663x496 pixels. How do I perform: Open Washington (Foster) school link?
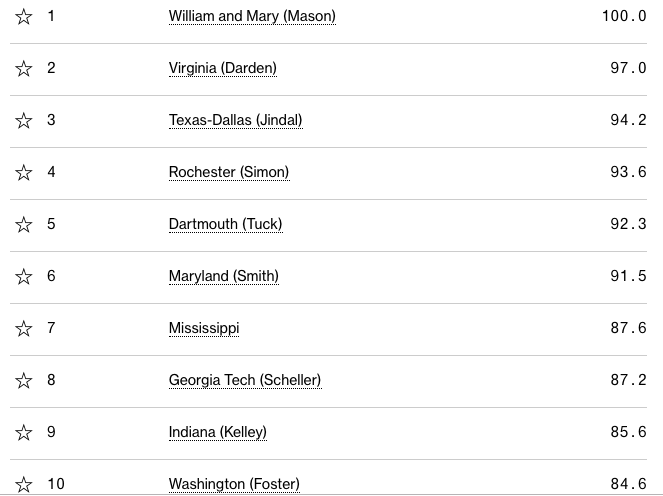coord(234,484)
